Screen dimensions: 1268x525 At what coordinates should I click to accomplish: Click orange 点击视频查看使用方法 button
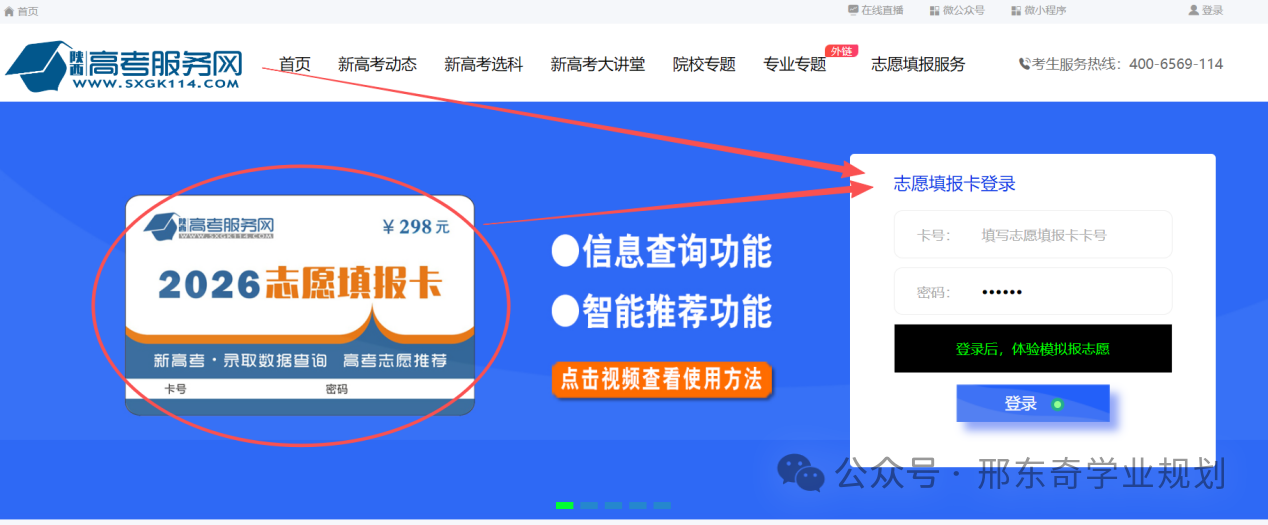click(662, 379)
